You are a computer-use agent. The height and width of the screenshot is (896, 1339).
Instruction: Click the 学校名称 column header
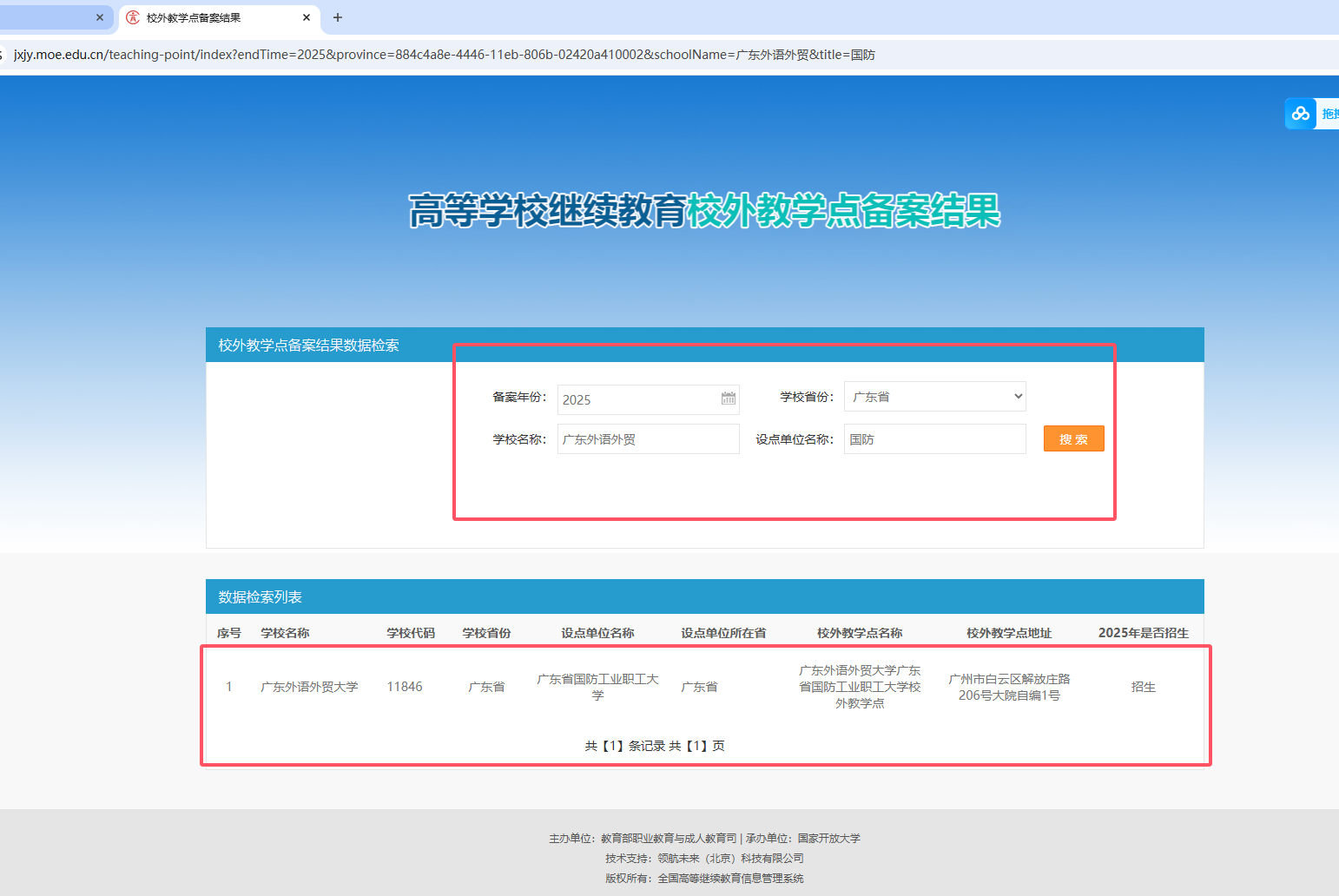[285, 633]
